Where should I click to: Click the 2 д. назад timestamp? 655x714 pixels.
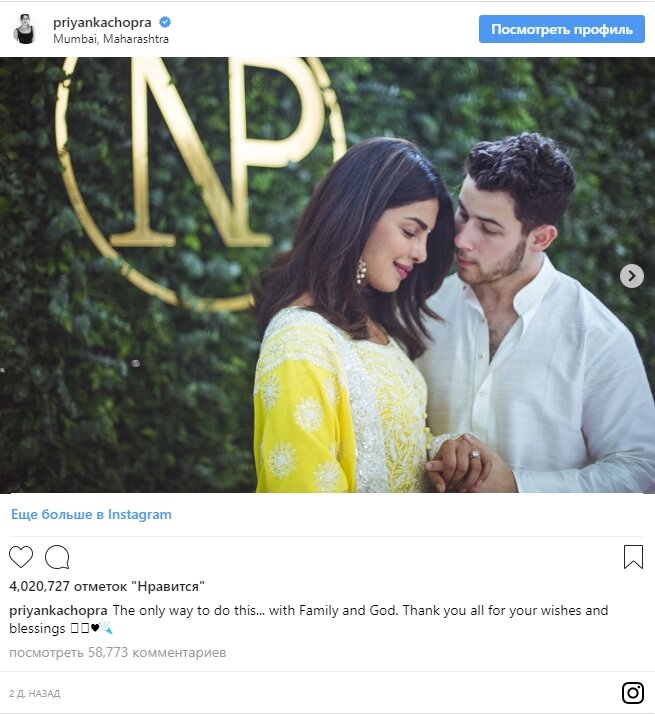tap(35, 694)
